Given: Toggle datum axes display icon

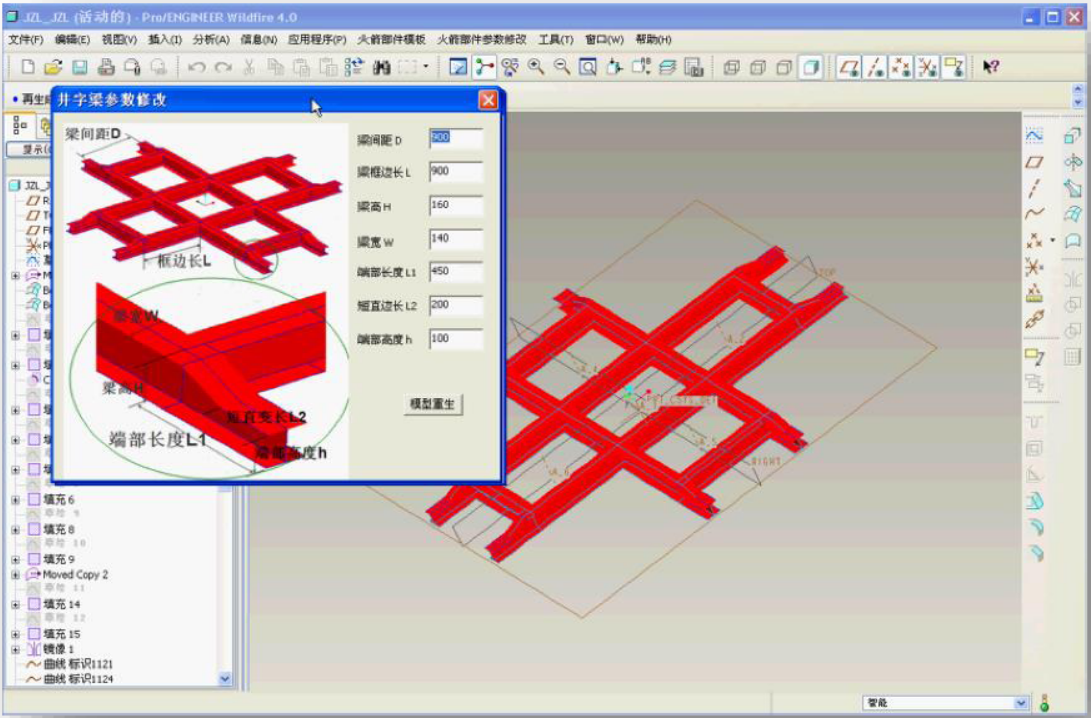Looking at the screenshot, I should (875, 67).
